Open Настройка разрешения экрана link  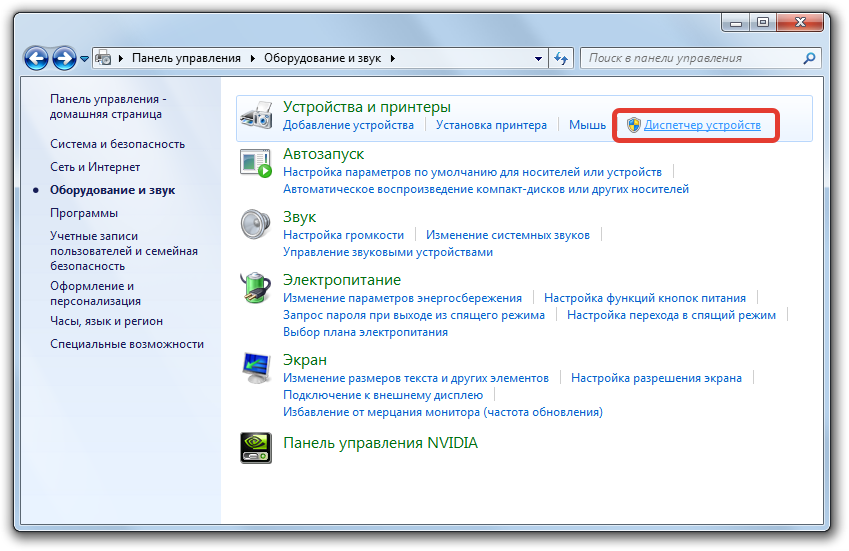(x=656, y=378)
